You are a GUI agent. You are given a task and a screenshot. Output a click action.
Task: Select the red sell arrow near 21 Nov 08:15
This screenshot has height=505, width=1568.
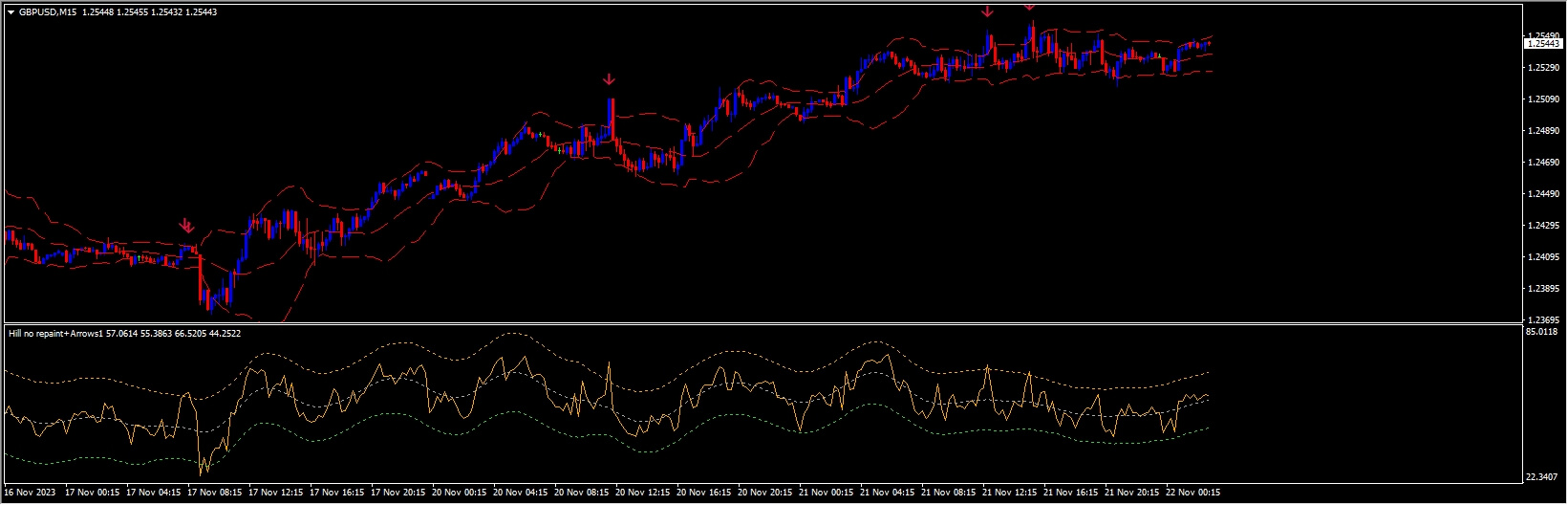(x=987, y=12)
